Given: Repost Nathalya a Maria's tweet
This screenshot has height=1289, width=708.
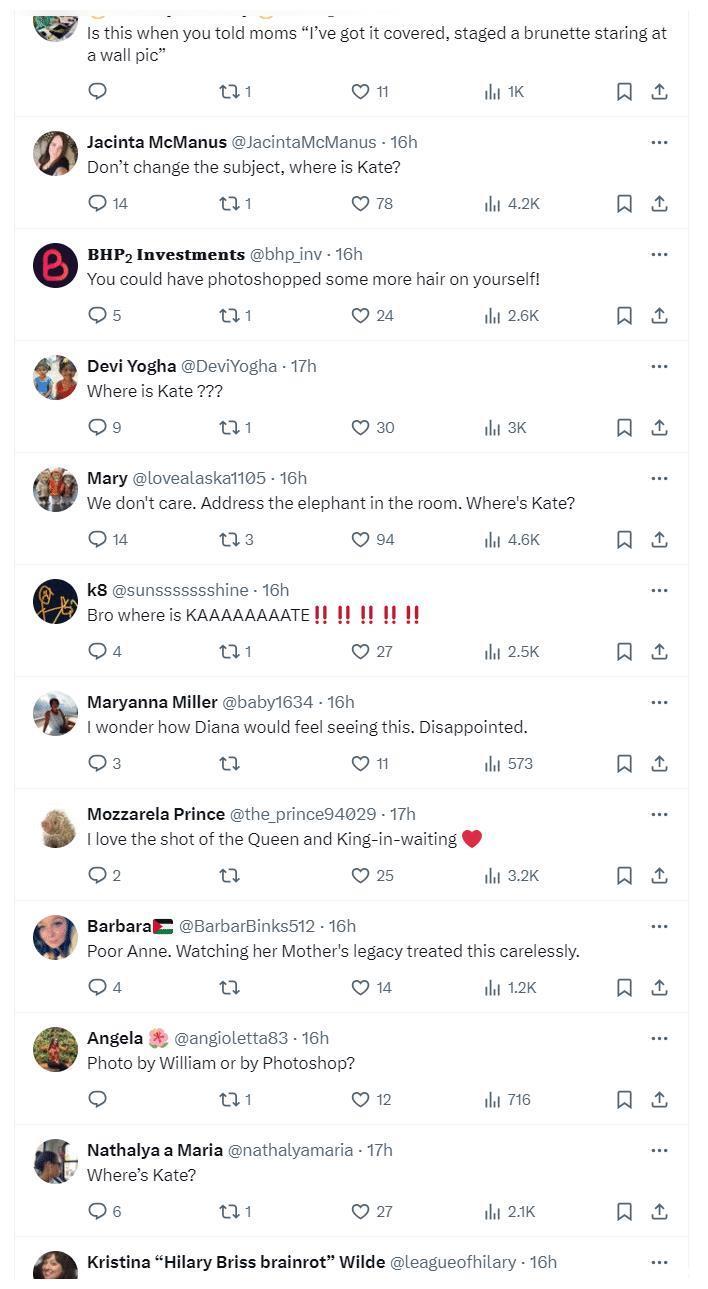Looking at the screenshot, I should 230,1212.
